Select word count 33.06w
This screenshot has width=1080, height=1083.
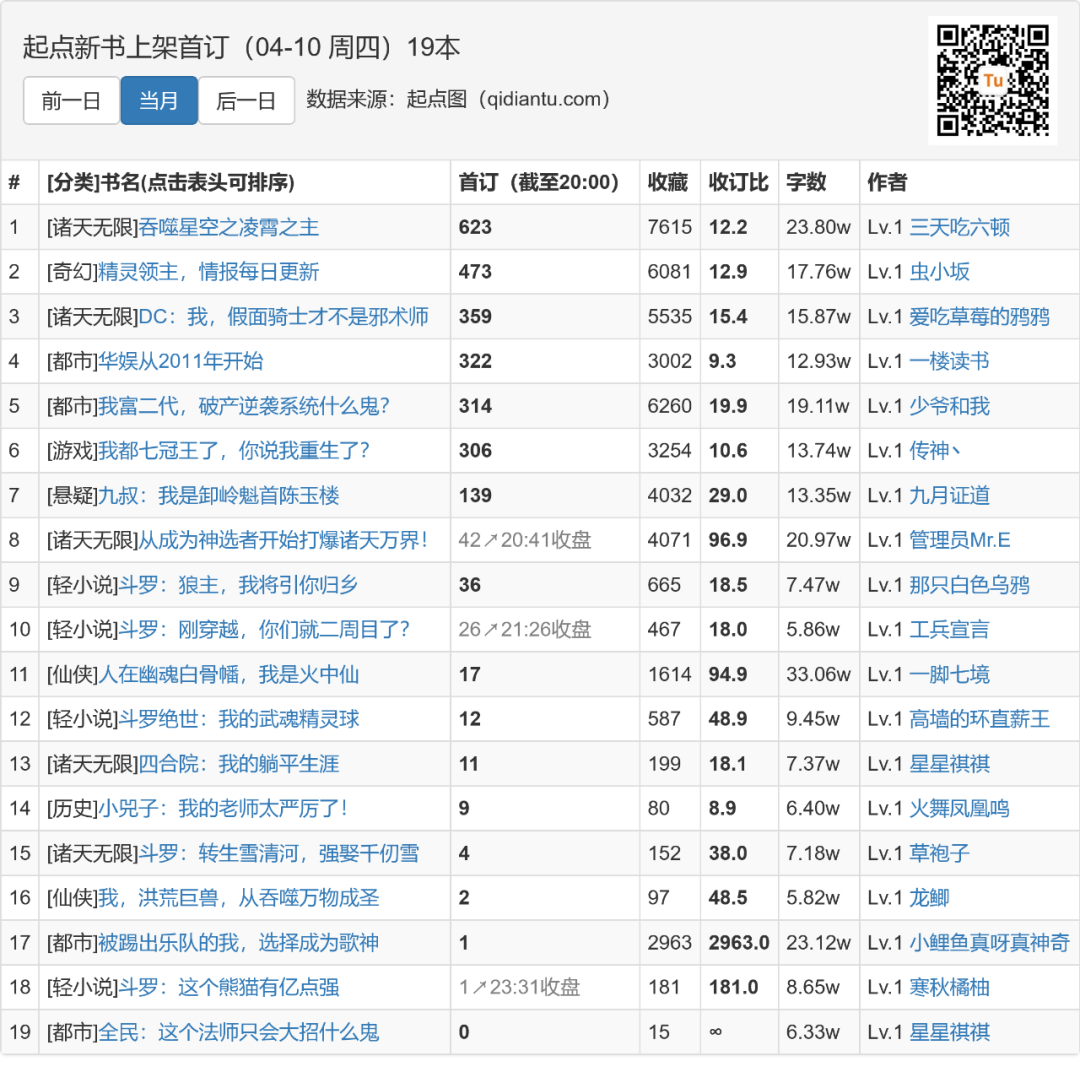click(x=818, y=675)
